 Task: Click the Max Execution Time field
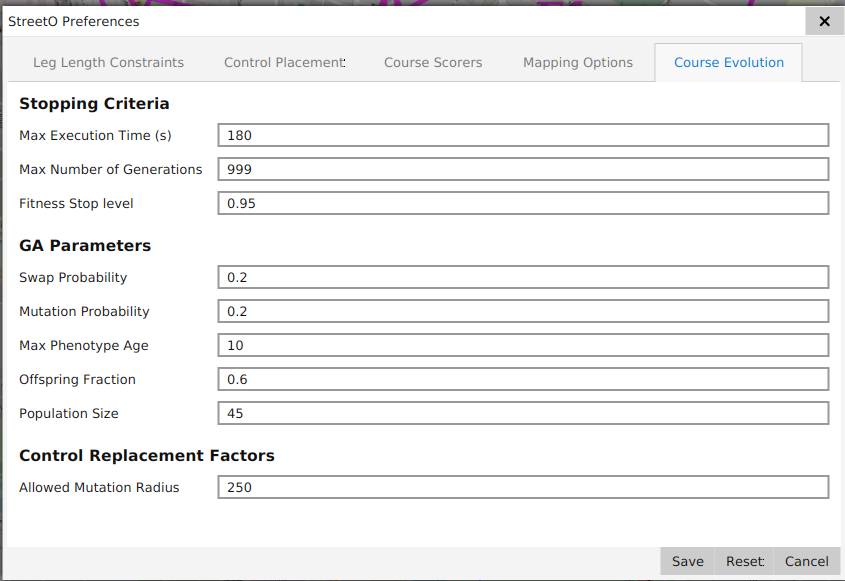click(523, 135)
